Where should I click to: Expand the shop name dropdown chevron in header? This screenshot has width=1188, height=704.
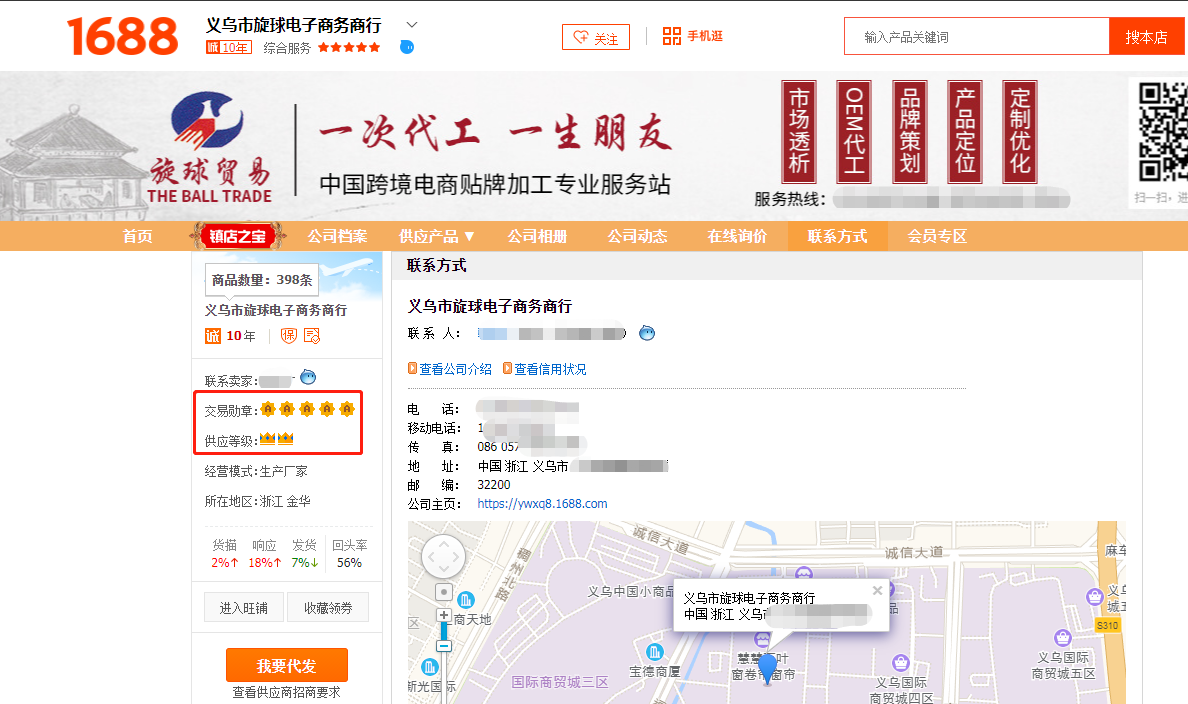tap(412, 25)
